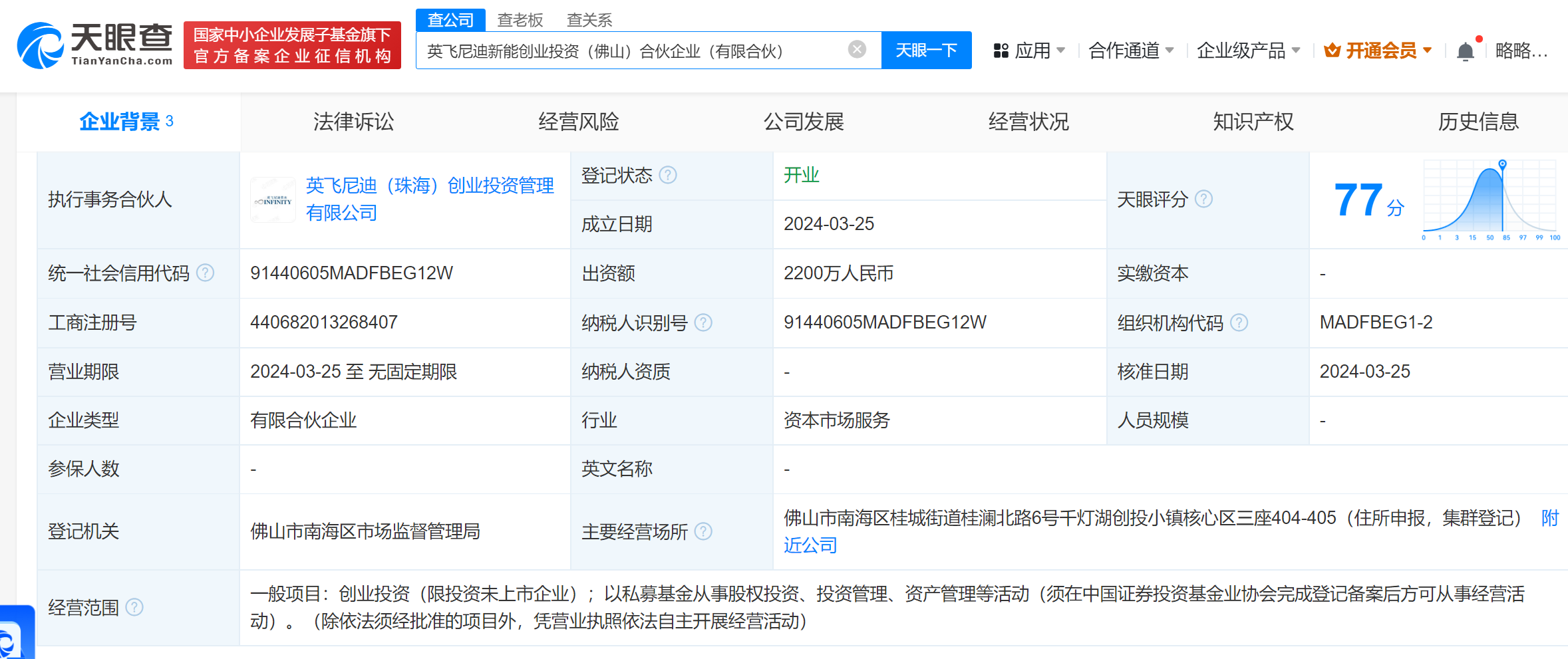Click inside the company search input field
This screenshot has height=659, width=1568.
pyautogui.click(x=632, y=49)
